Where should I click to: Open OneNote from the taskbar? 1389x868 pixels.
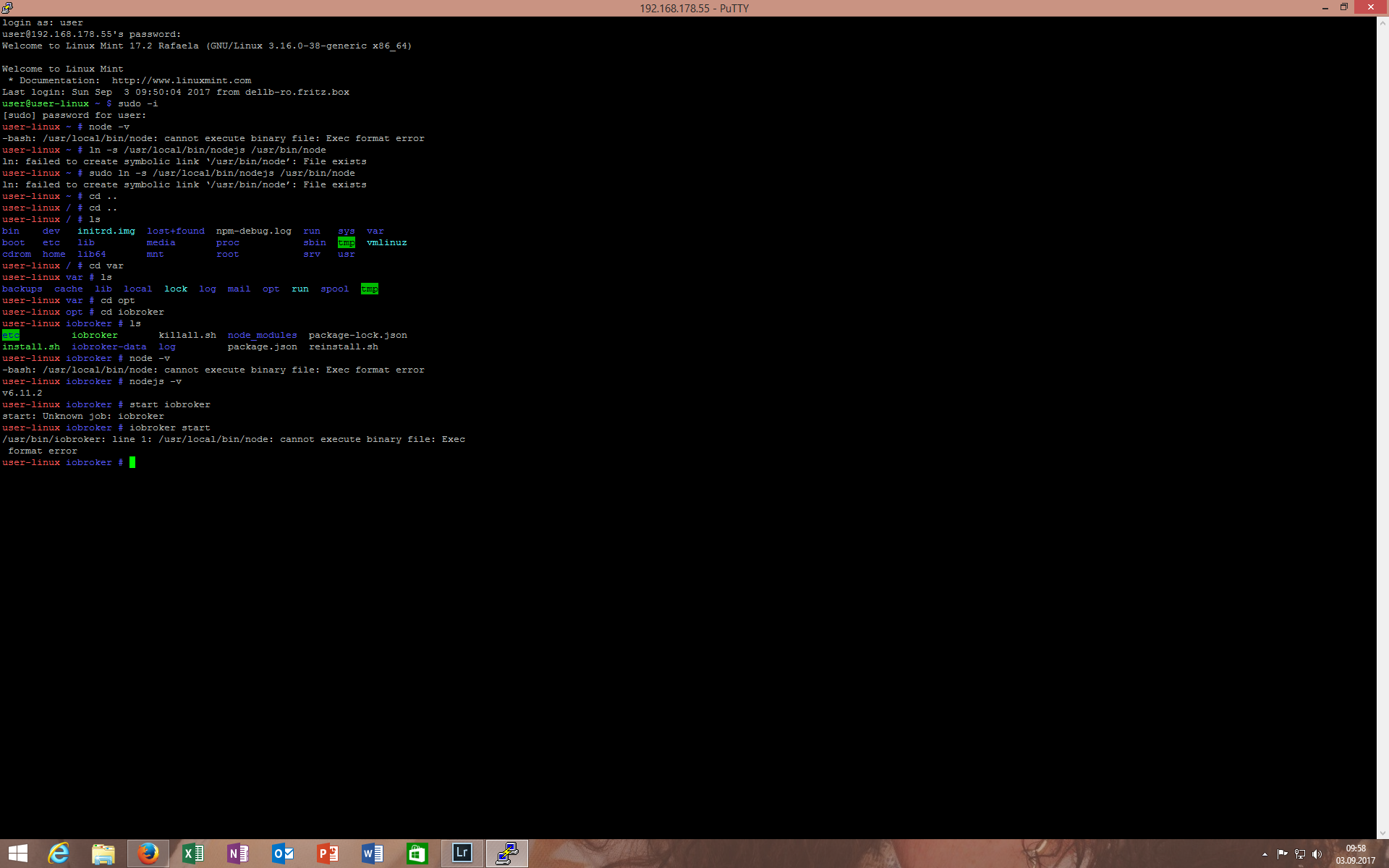tap(238, 854)
